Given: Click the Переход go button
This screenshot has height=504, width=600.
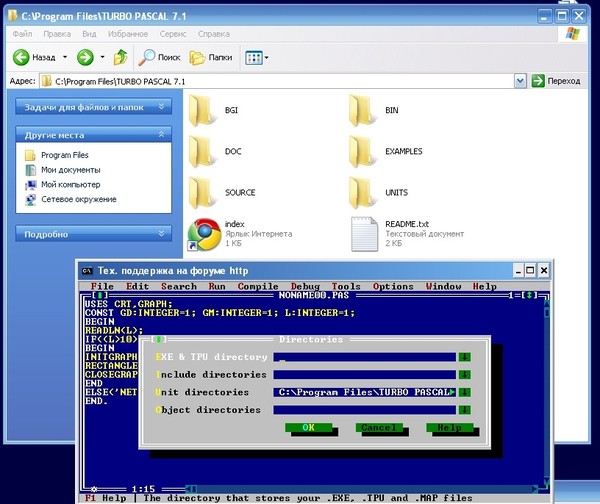Looking at the screenshot, I should pyautogui.click(x=556, y=81).
